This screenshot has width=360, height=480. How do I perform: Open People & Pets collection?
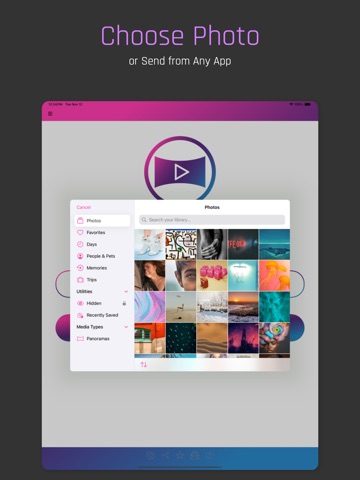(x=102, y=256)
